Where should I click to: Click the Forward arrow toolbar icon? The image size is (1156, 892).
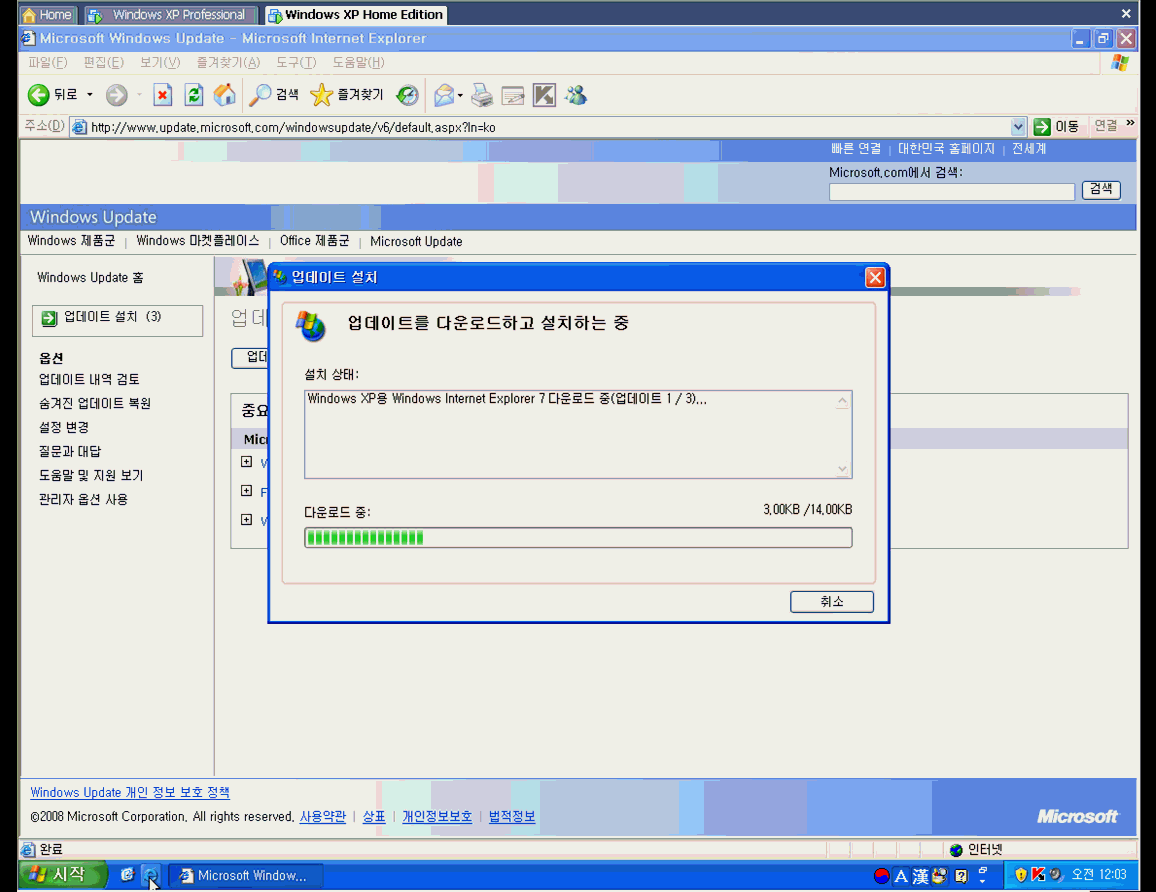click(x=116, y=94)
